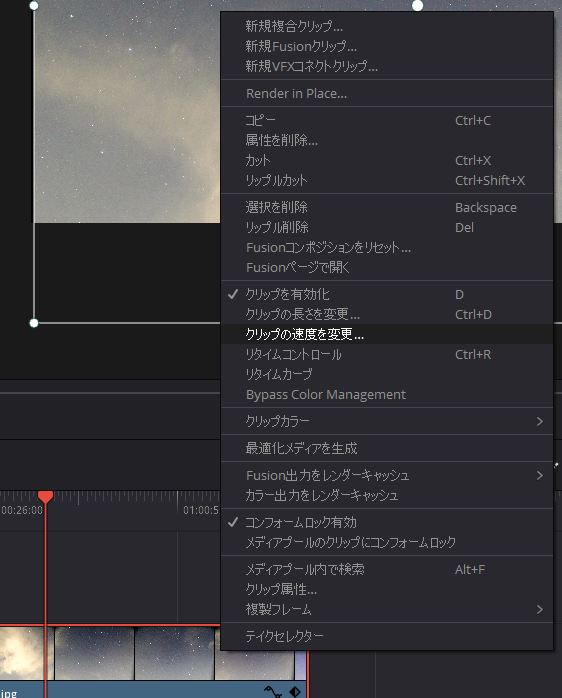Expand Fusion出力をレンダーキャッシュ submenu
The image size is (562, 698).
pyautogui.click(x=387, y=475)
